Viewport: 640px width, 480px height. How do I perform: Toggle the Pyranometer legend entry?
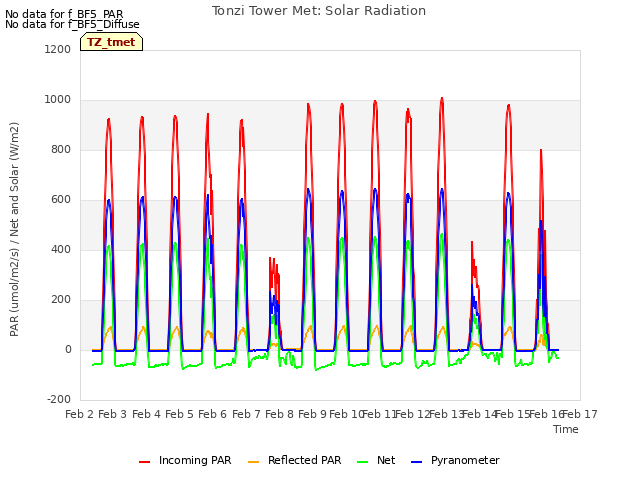click(x=455, y=460)
